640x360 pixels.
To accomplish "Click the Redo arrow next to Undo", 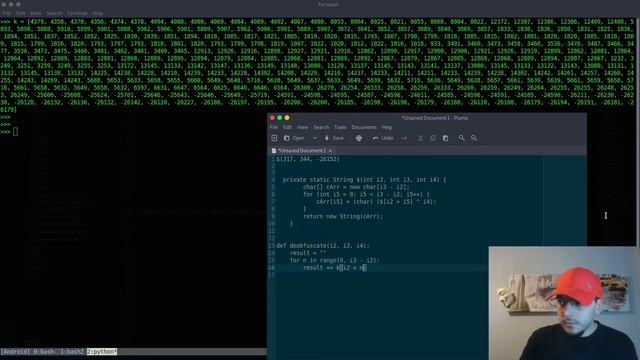I will (x=404, y=138).
